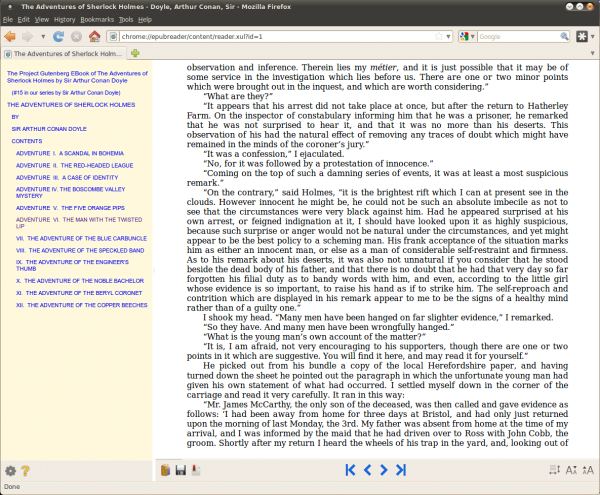Open Adventure IV. The Boscombe Valley Mystery

(70, 192)
